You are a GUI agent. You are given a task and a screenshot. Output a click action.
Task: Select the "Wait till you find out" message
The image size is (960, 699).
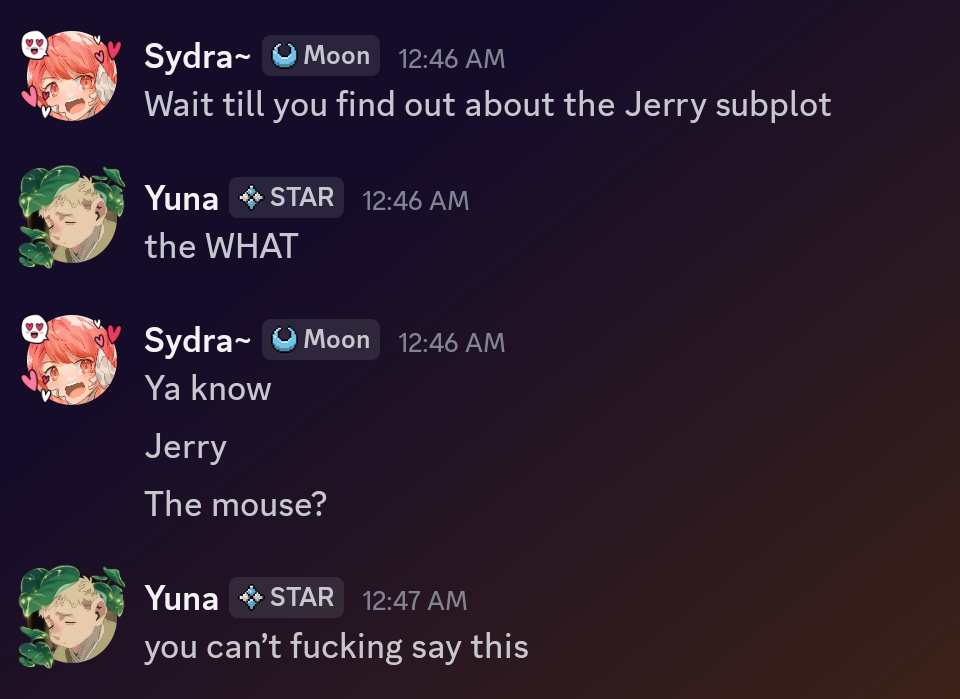(x=487, y=104)
